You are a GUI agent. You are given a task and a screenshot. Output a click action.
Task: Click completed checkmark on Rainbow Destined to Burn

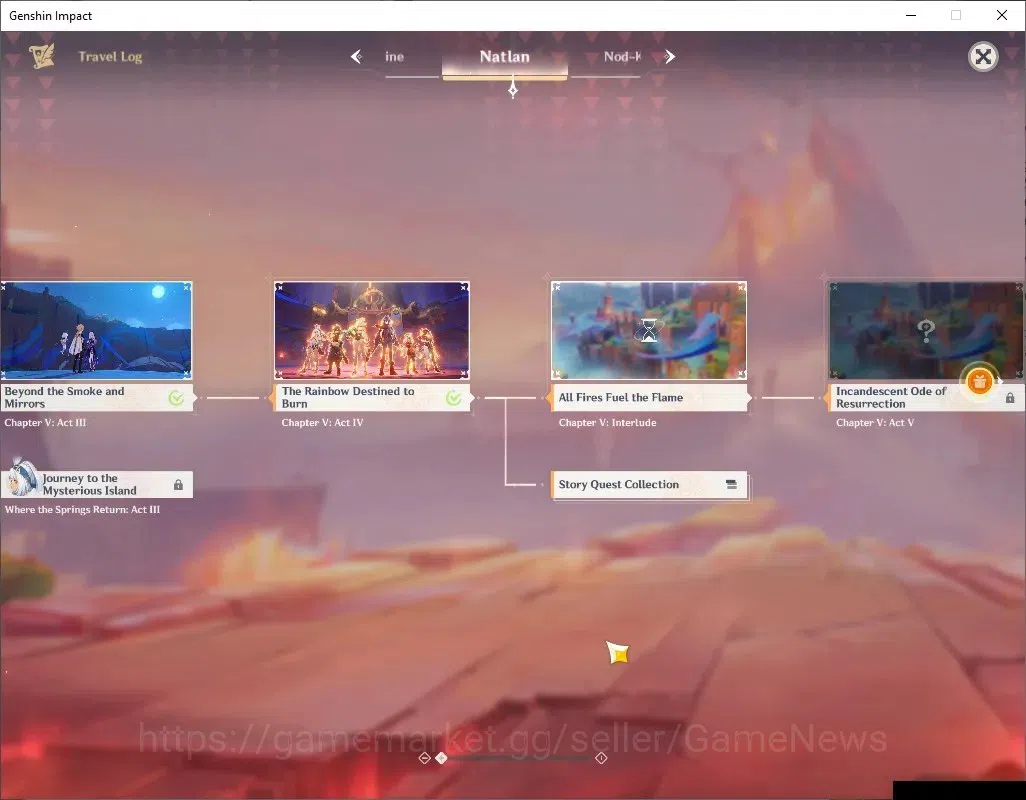[453, 398]
